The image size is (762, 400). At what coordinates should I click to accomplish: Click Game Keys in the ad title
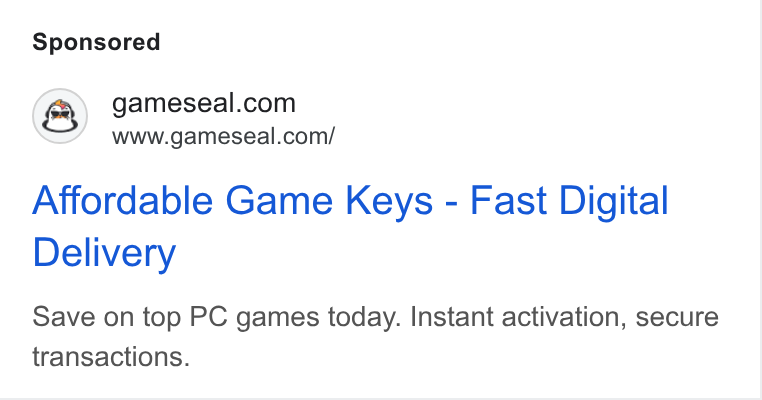point(329,200)
